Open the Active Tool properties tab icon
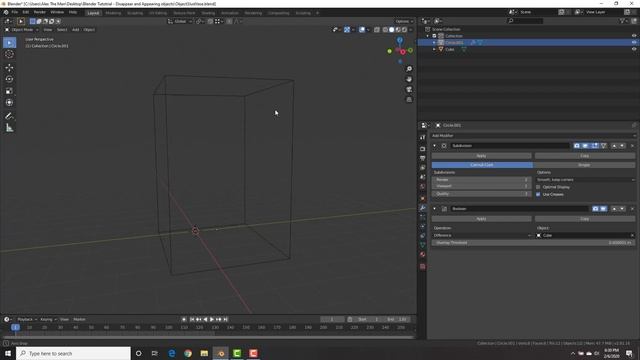The width and height of the screenshot is (640, 360). point(422,138)
